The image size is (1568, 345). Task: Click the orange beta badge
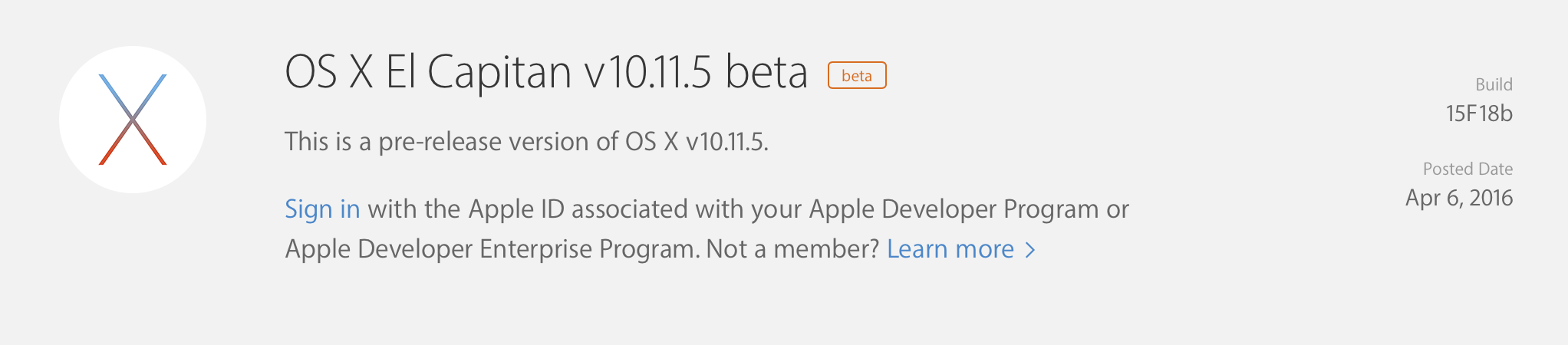857,76
